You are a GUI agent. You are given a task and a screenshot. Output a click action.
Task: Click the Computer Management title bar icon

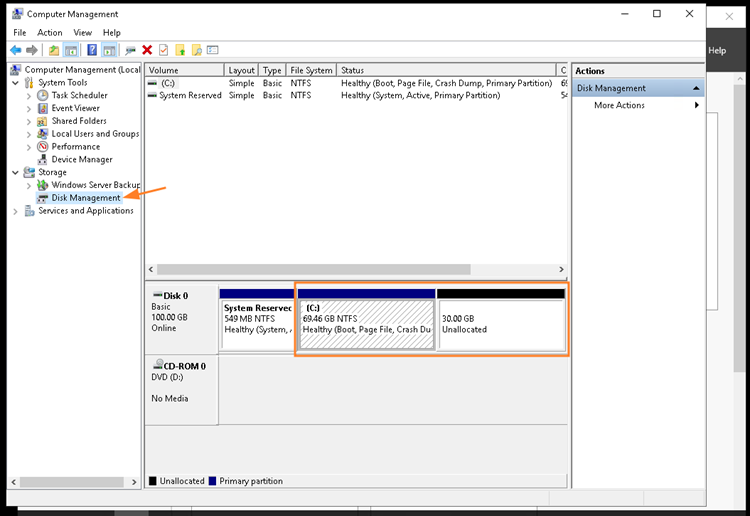click(17, 14)
